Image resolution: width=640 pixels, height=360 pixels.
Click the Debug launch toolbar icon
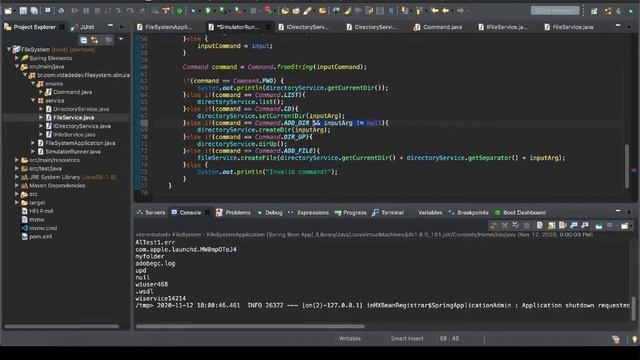click(194, 11)
